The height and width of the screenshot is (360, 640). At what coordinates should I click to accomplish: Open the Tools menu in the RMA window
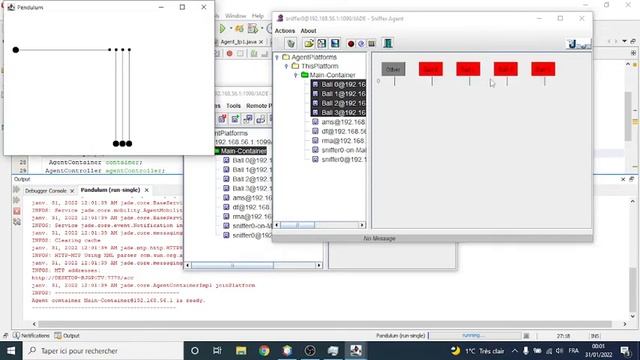[x=233, y=106]
